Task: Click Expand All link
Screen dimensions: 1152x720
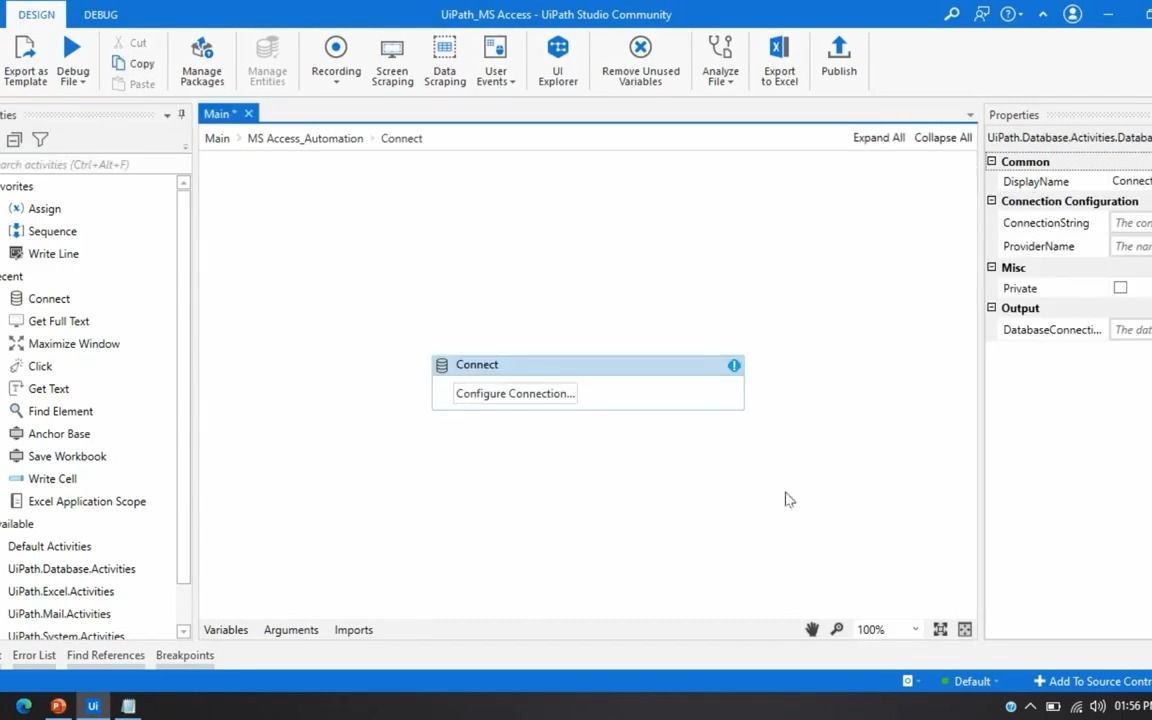Action: [879, 137]
